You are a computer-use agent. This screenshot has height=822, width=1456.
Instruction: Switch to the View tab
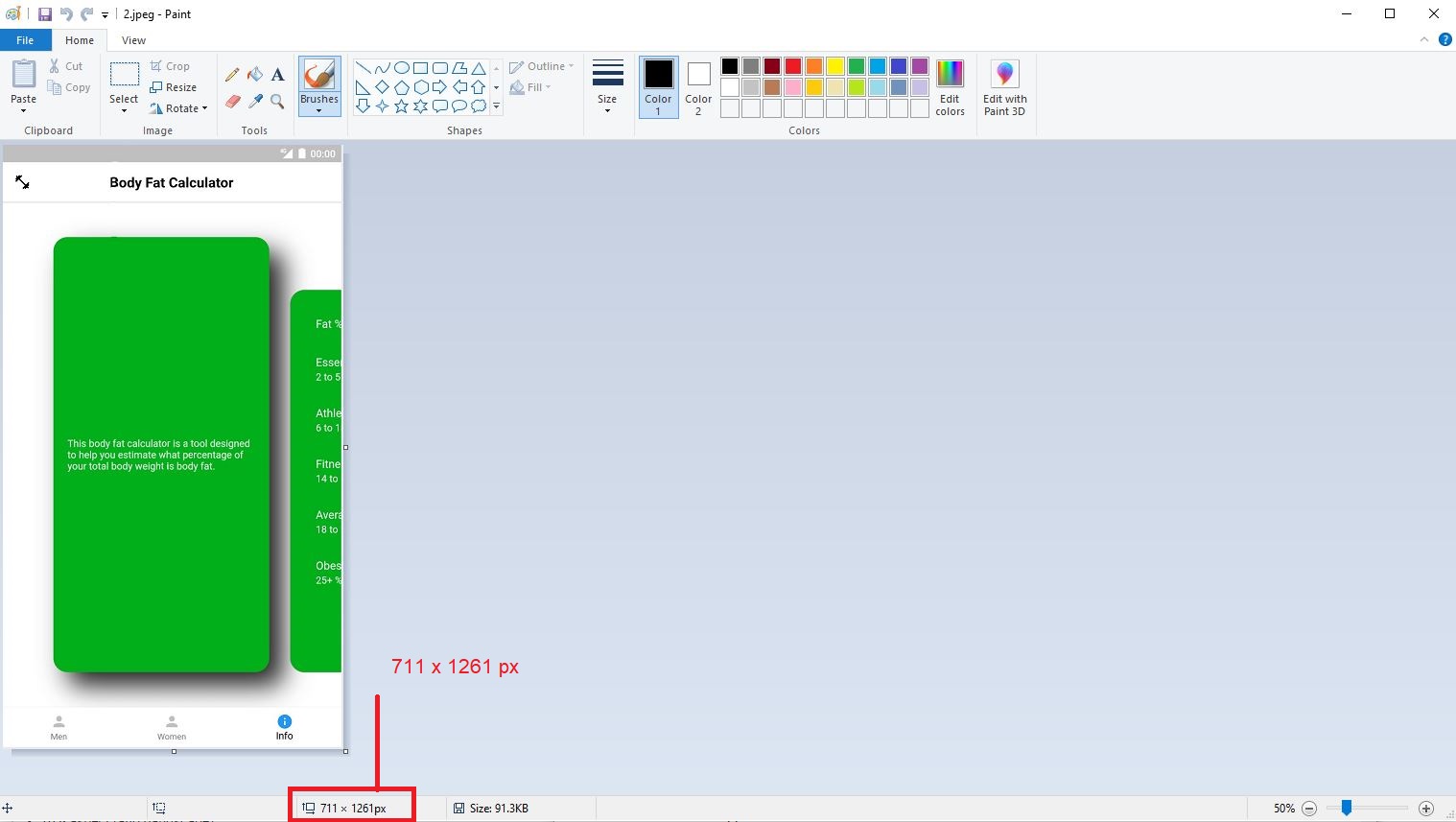tap(132, 39)
